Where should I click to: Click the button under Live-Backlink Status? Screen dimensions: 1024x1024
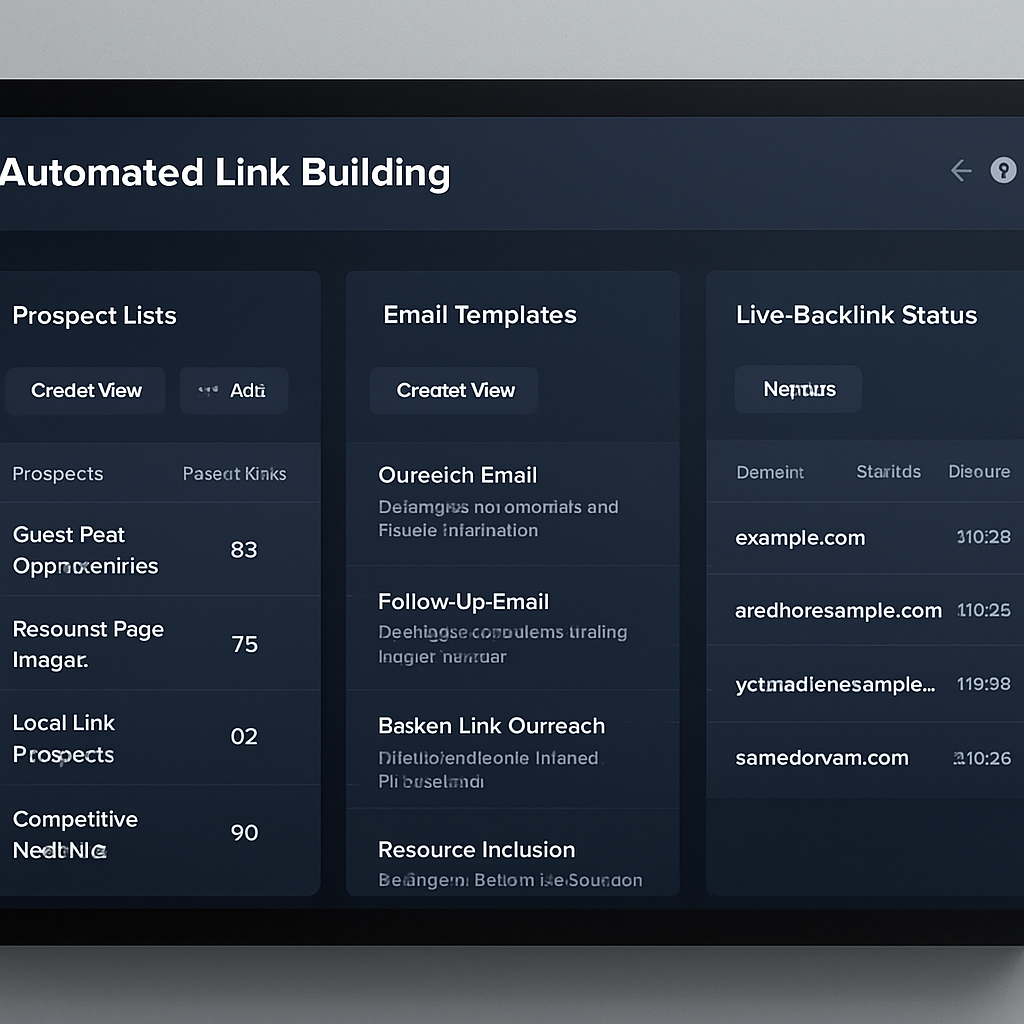click(x=797, y=389)
